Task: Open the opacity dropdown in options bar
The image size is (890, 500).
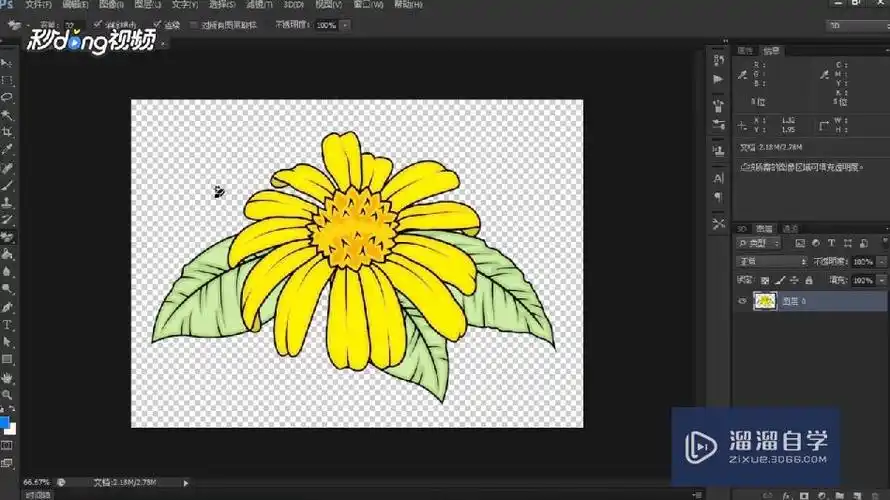Action: click(345, 24)
